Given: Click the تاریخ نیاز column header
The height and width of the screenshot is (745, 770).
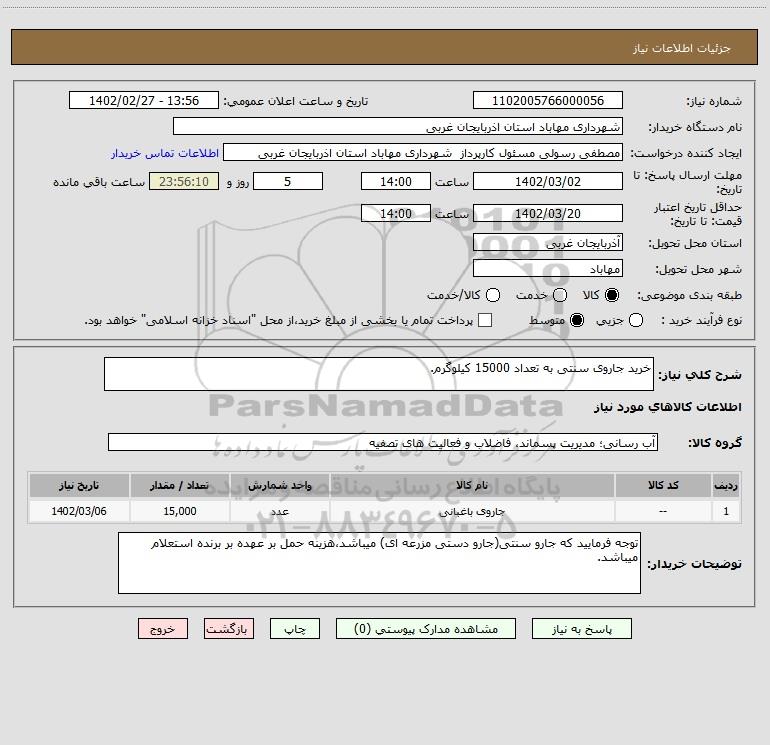Looking at the screenshot, I should (79, 486).
